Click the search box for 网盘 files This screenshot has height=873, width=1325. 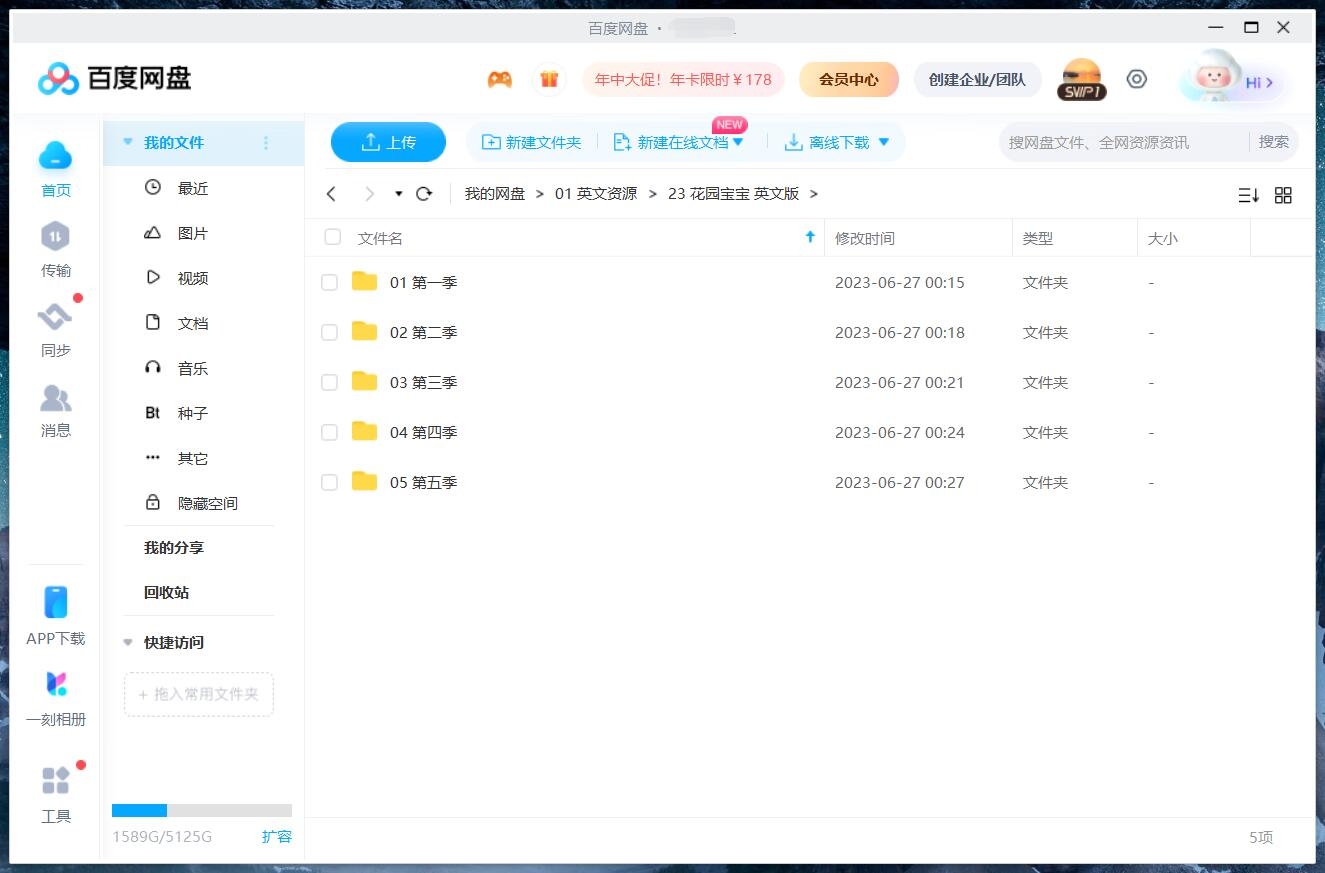(x=1120, y=142)
